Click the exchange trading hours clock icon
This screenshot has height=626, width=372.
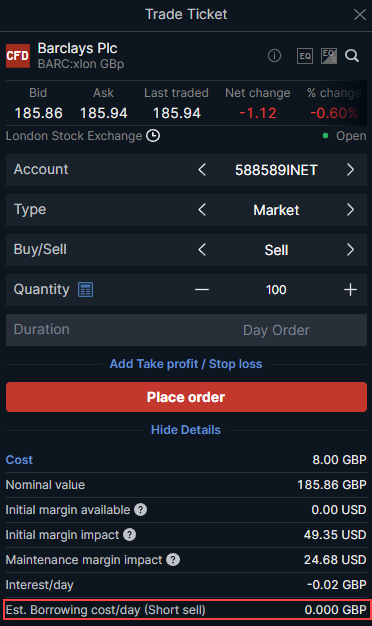pyautogui.click(x=153, y=136)
